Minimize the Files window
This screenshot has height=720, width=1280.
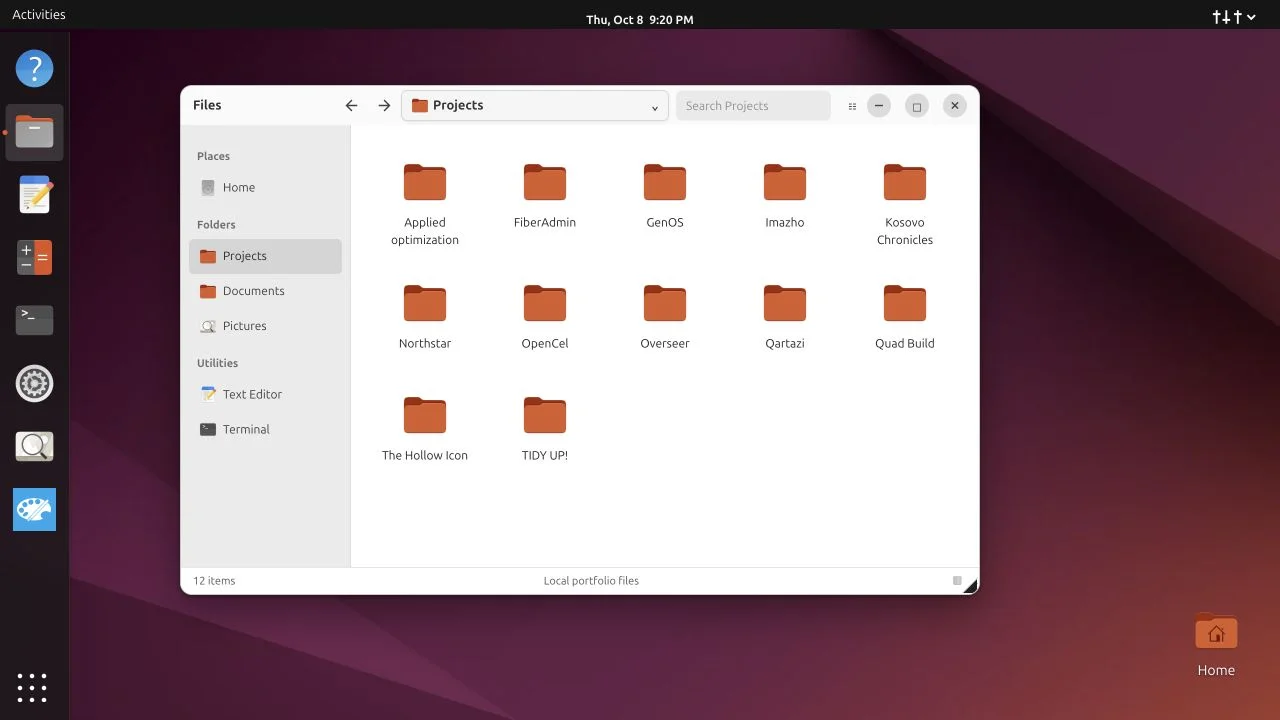(878, 106)
